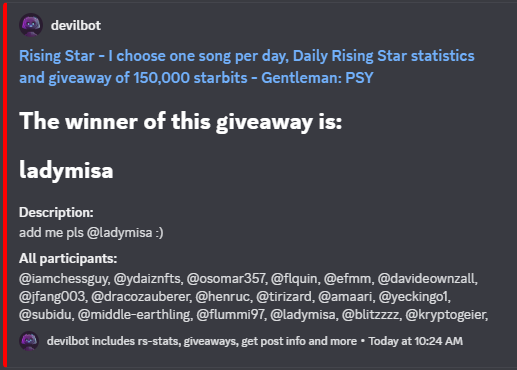This screenshot has width=517, height=370.
Task: Click the @ladymisa mention in description
Action: point(119,233)
